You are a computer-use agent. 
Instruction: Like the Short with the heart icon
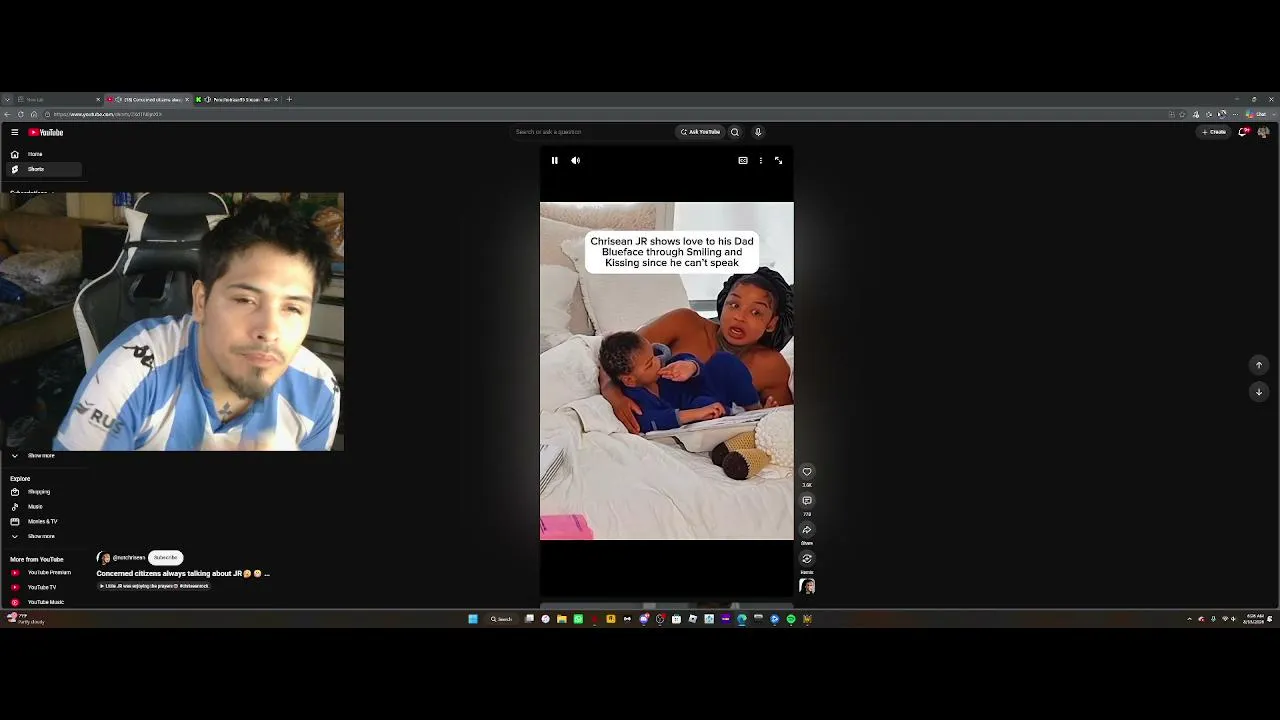tap(807, 472)
